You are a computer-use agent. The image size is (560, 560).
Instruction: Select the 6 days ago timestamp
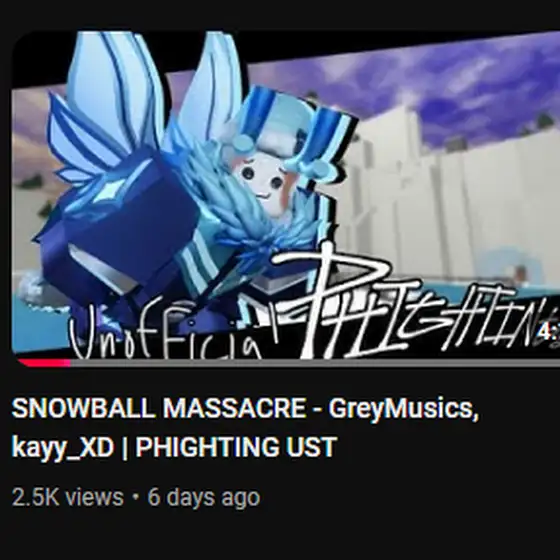pyautogui.click(x=204, y=497)
